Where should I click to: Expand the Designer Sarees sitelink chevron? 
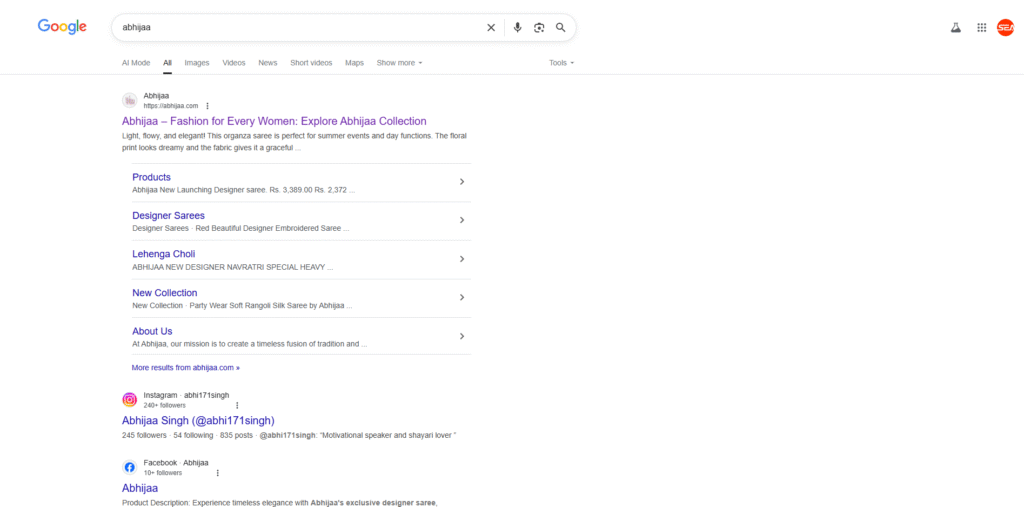[x=462, y=220]
